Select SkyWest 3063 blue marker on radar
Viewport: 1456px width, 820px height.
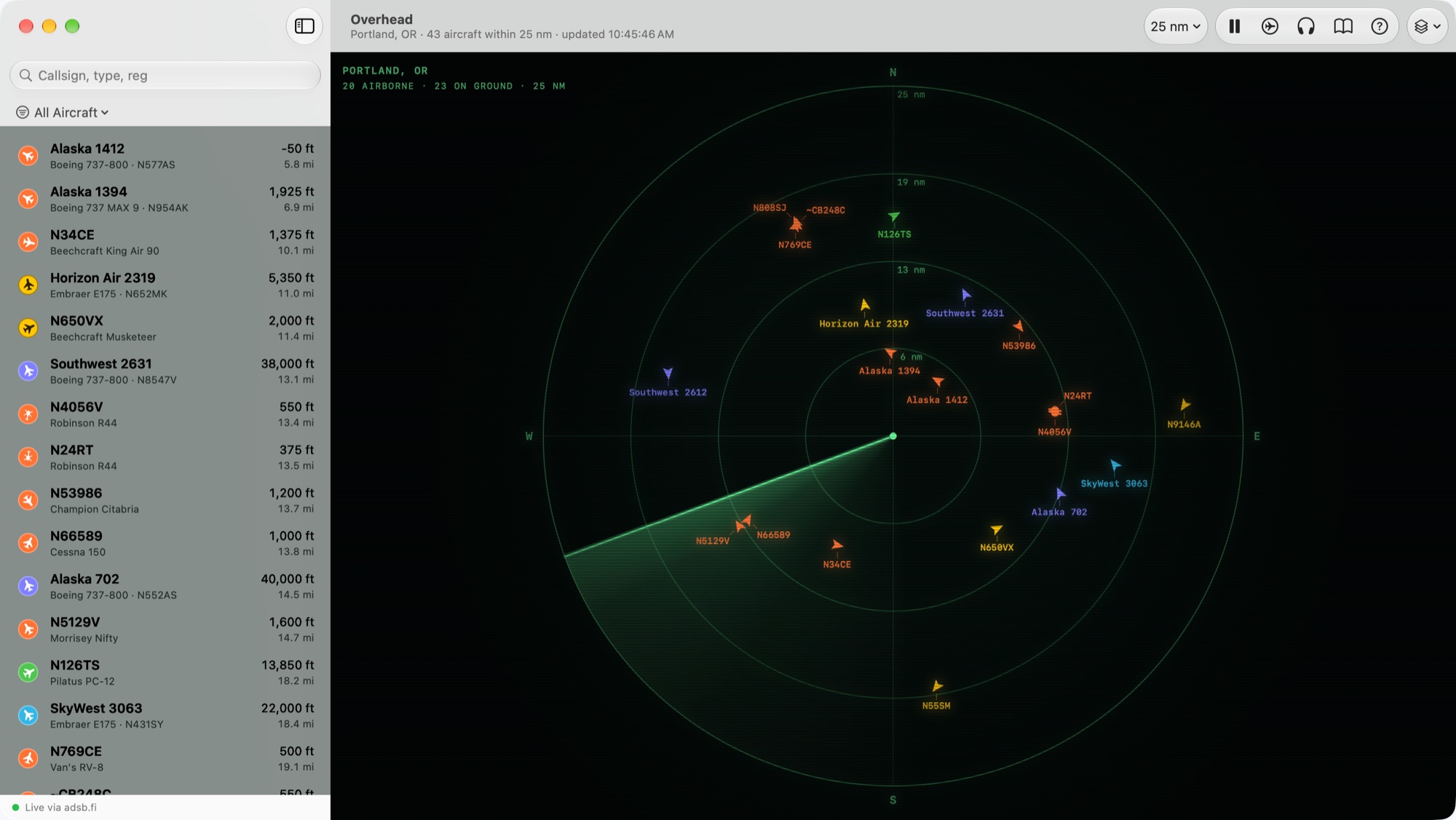pyautogui.click(x=1115, y=465)
